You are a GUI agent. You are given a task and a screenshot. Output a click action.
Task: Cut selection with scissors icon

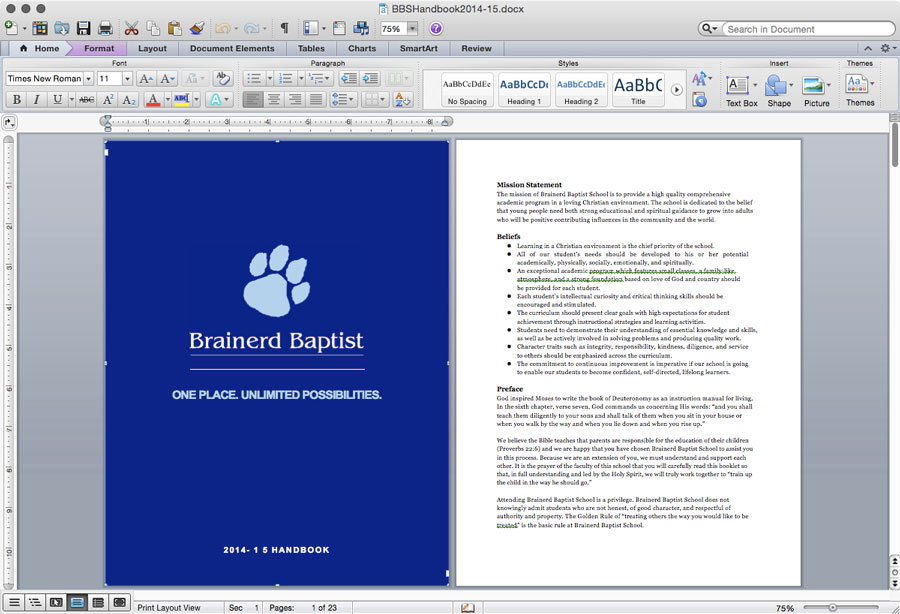pyautogui.click(x=131, y=28)
